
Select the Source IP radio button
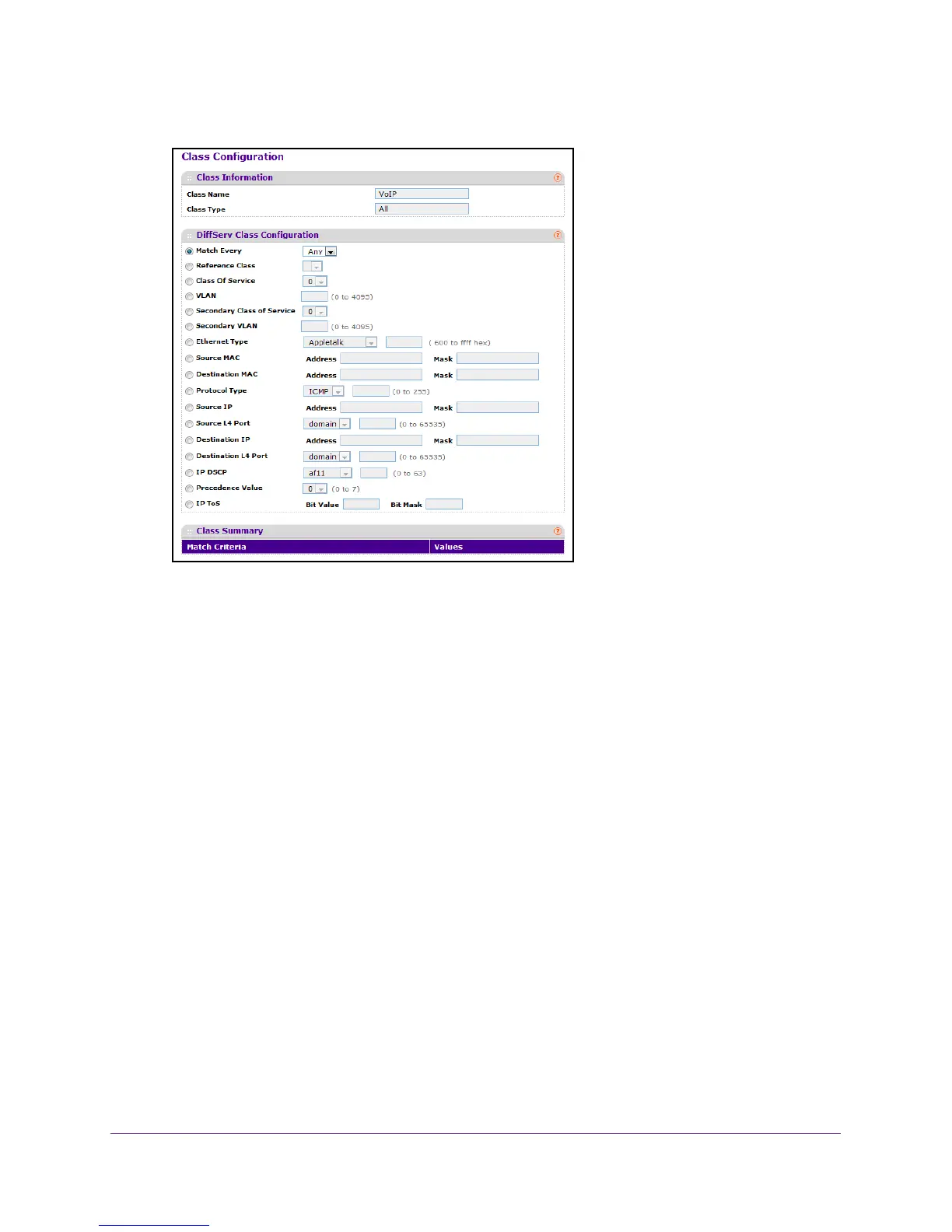(x=189, y=408)
